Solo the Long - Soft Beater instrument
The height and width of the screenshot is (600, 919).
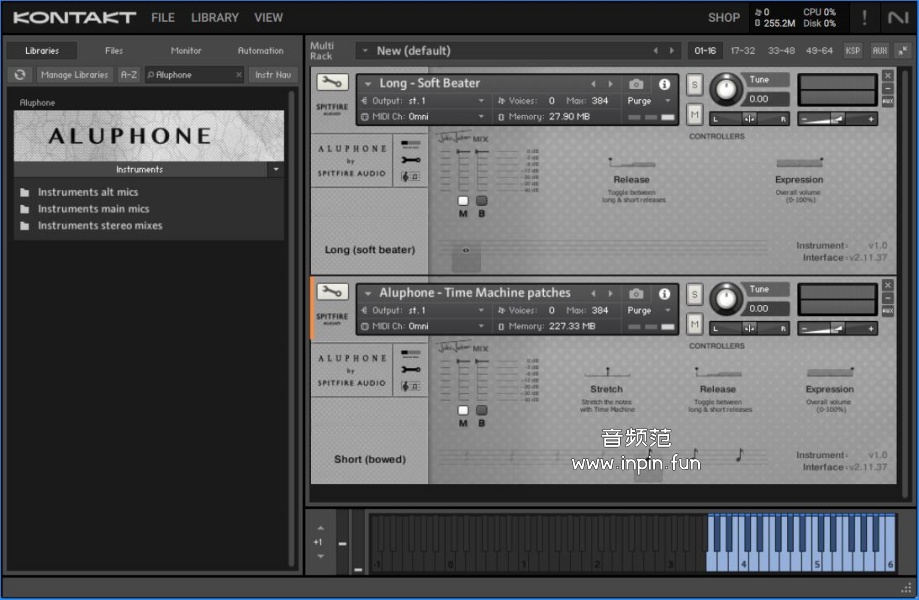click(x=694, y=86)
